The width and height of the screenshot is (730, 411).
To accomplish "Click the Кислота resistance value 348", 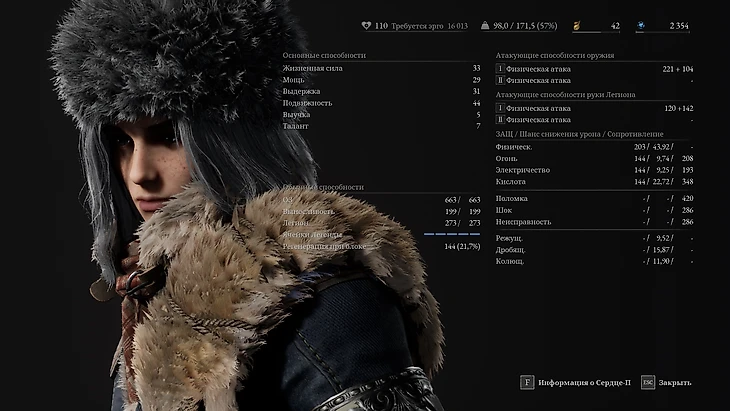I will point(687,182).
